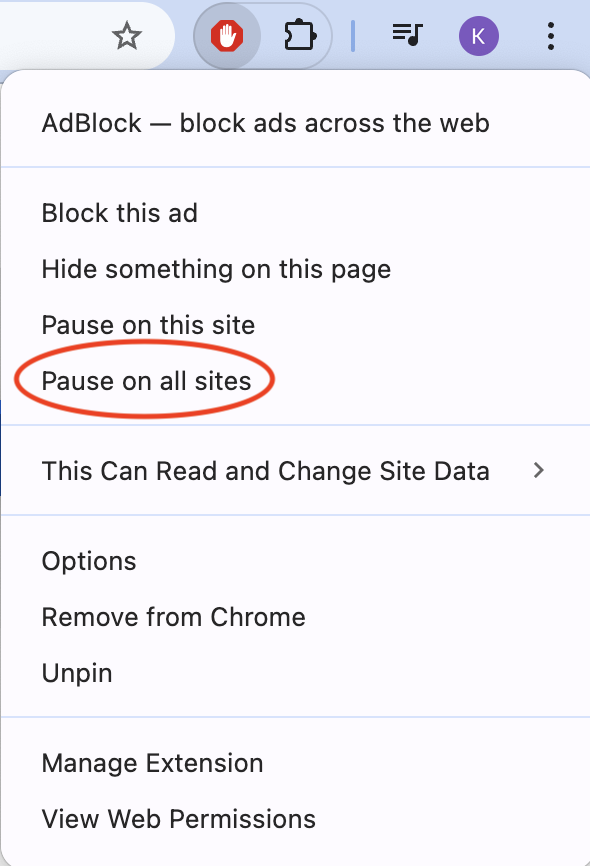Click the AdBlock hand icon in toolbar
Viewport: 590px width, 866px height.
click(227, 35)
